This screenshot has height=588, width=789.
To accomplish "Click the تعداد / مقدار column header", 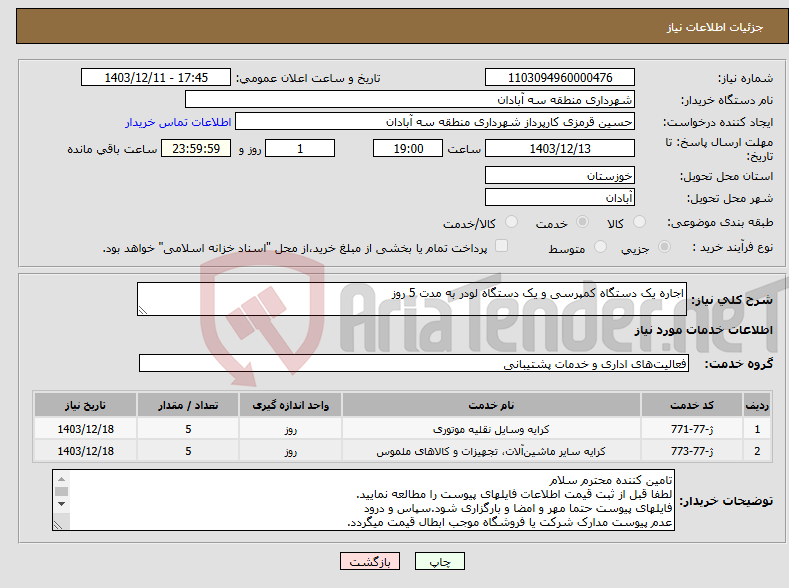I will (x=188, y=405).
